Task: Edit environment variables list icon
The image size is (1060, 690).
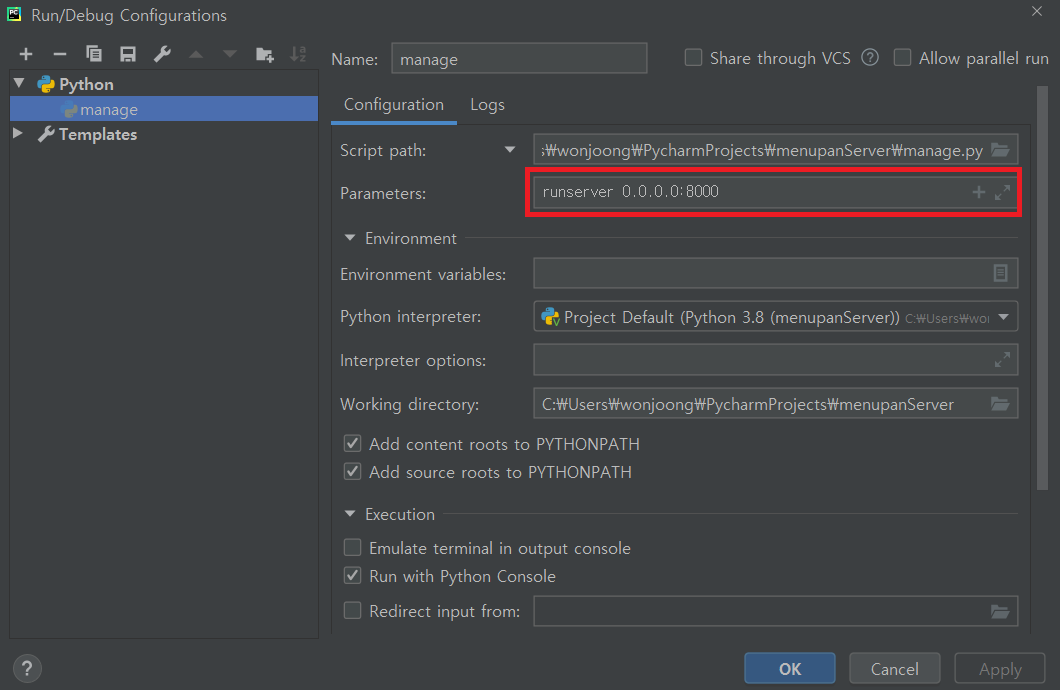Action: (x=1001, y=273)
